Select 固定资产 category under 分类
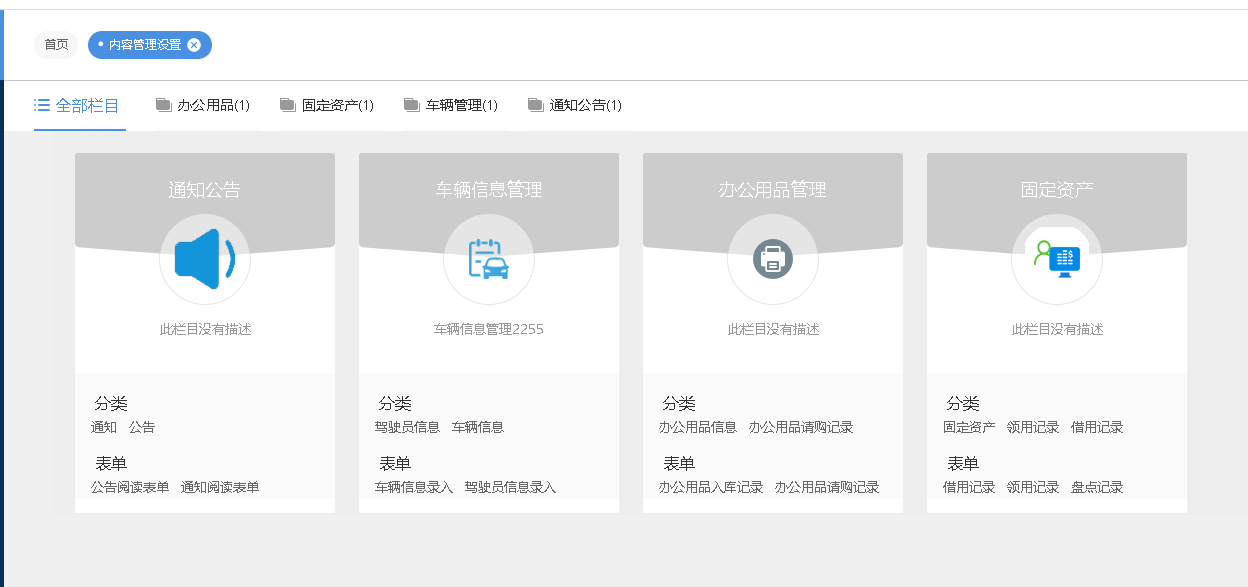The height and width of the screenshot is (587, 1248). pos(969,427)
